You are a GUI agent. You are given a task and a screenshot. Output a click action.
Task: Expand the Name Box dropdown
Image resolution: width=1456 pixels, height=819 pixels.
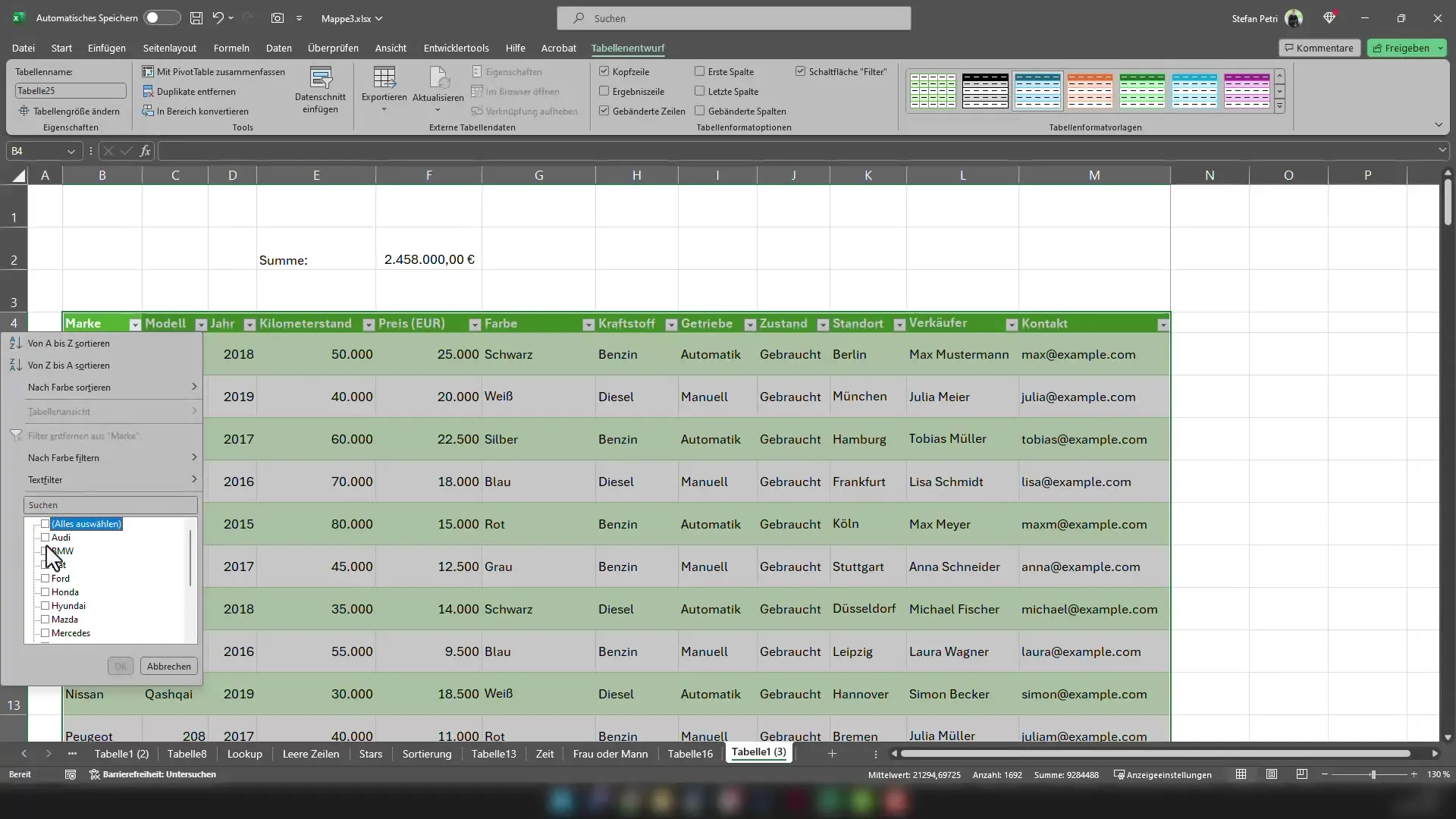71,151
